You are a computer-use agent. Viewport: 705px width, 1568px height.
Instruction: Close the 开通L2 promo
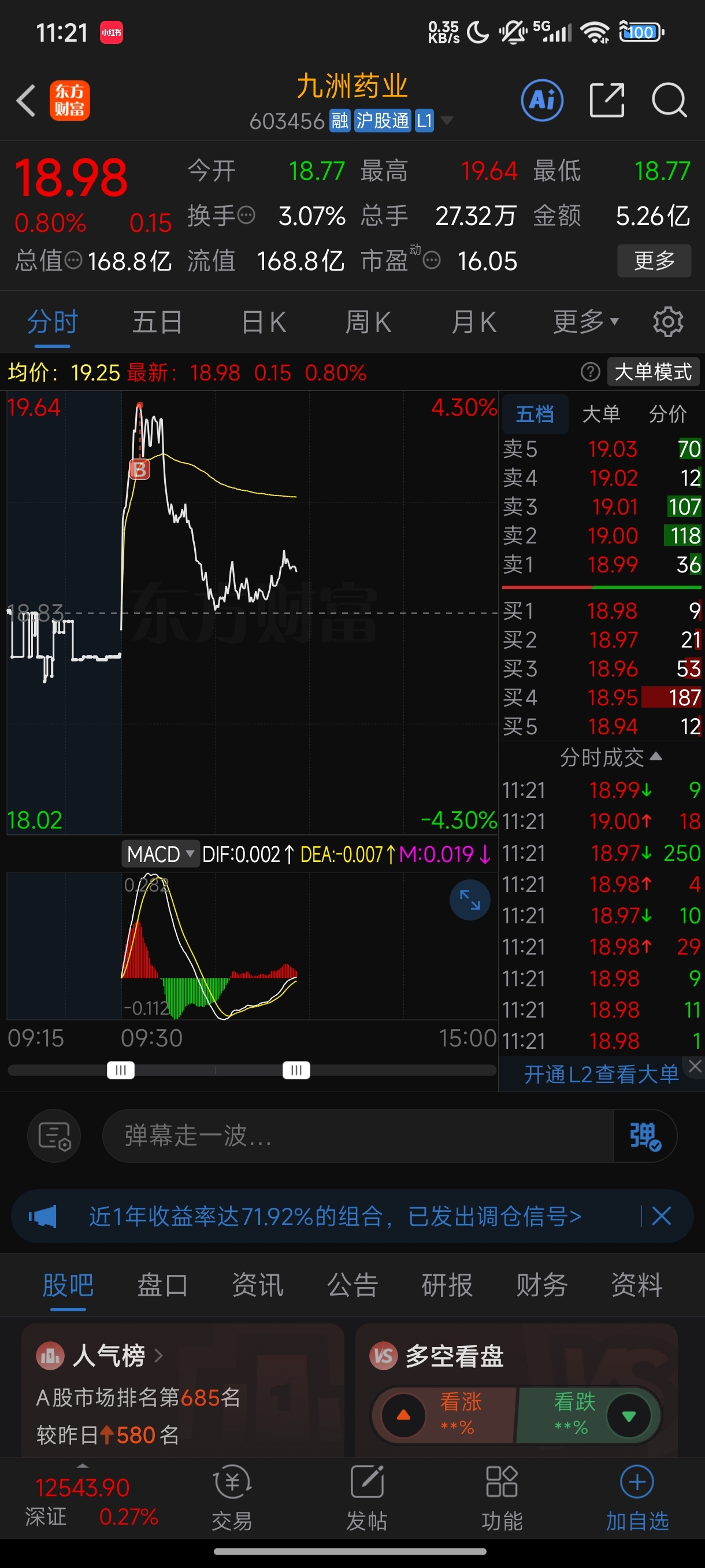click(x=695, y=1066)
